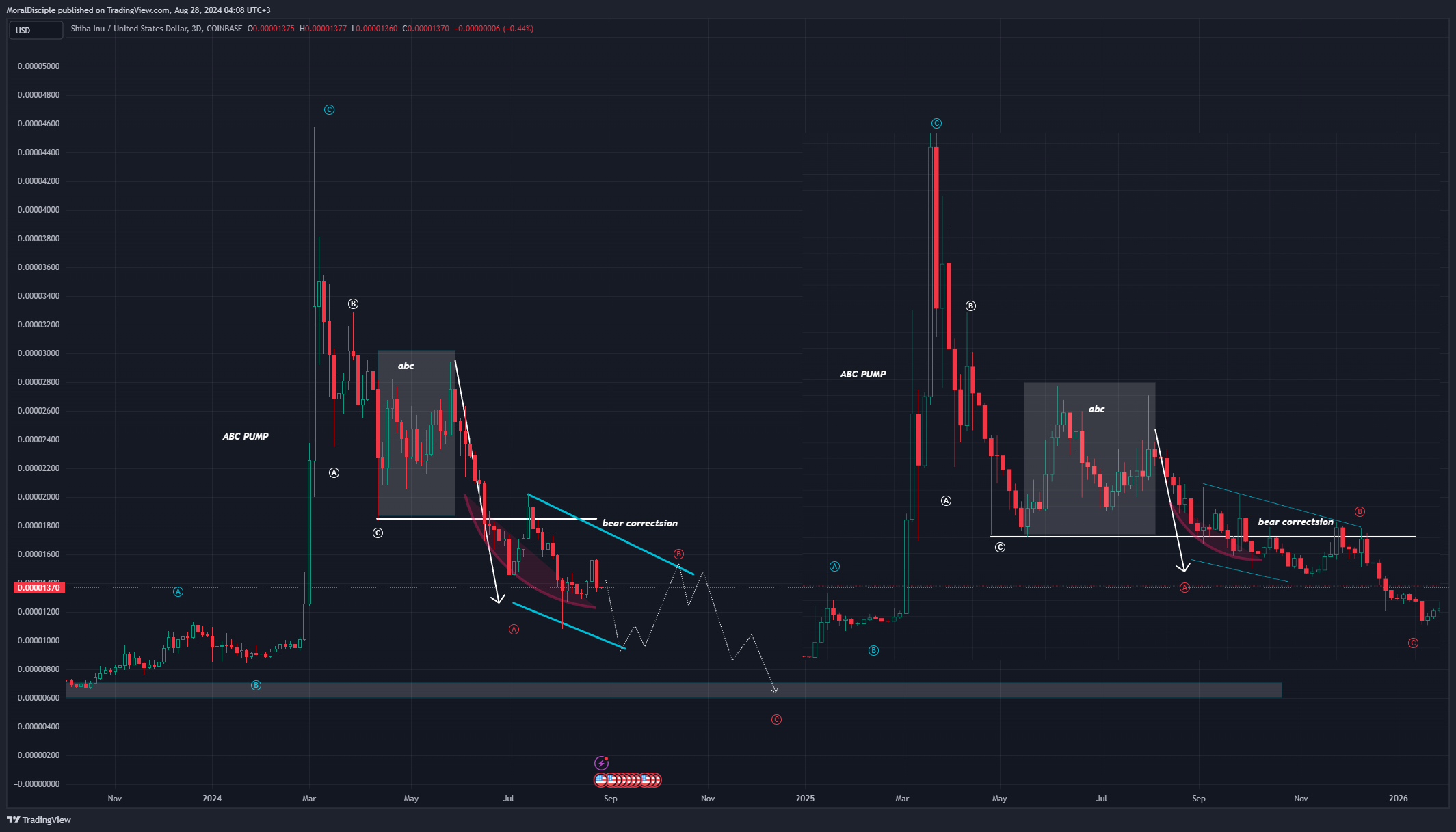
Task: Click the USD currency selector box
Action: coord(36,30)
